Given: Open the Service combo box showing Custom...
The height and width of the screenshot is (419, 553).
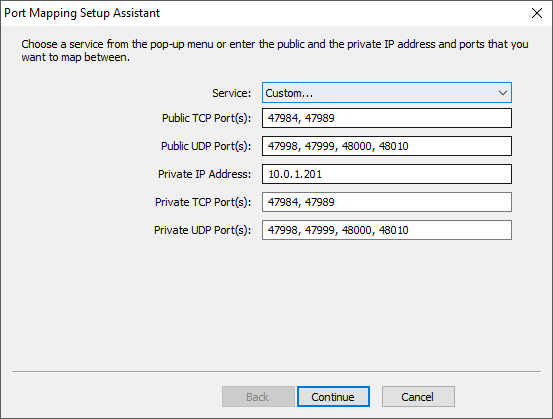Looking at the screenshot, I should pyautogui.click(x=387, y=93).
